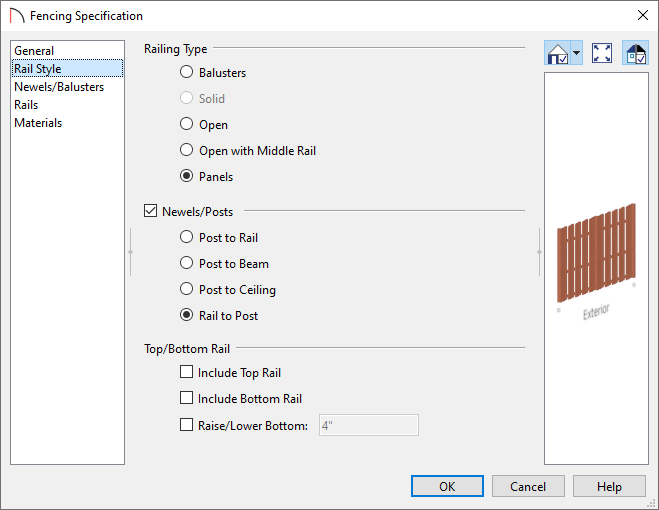Switch to the Newels/Balusters panel
Screen dimensions: 659x510
[x=59, y=87]
